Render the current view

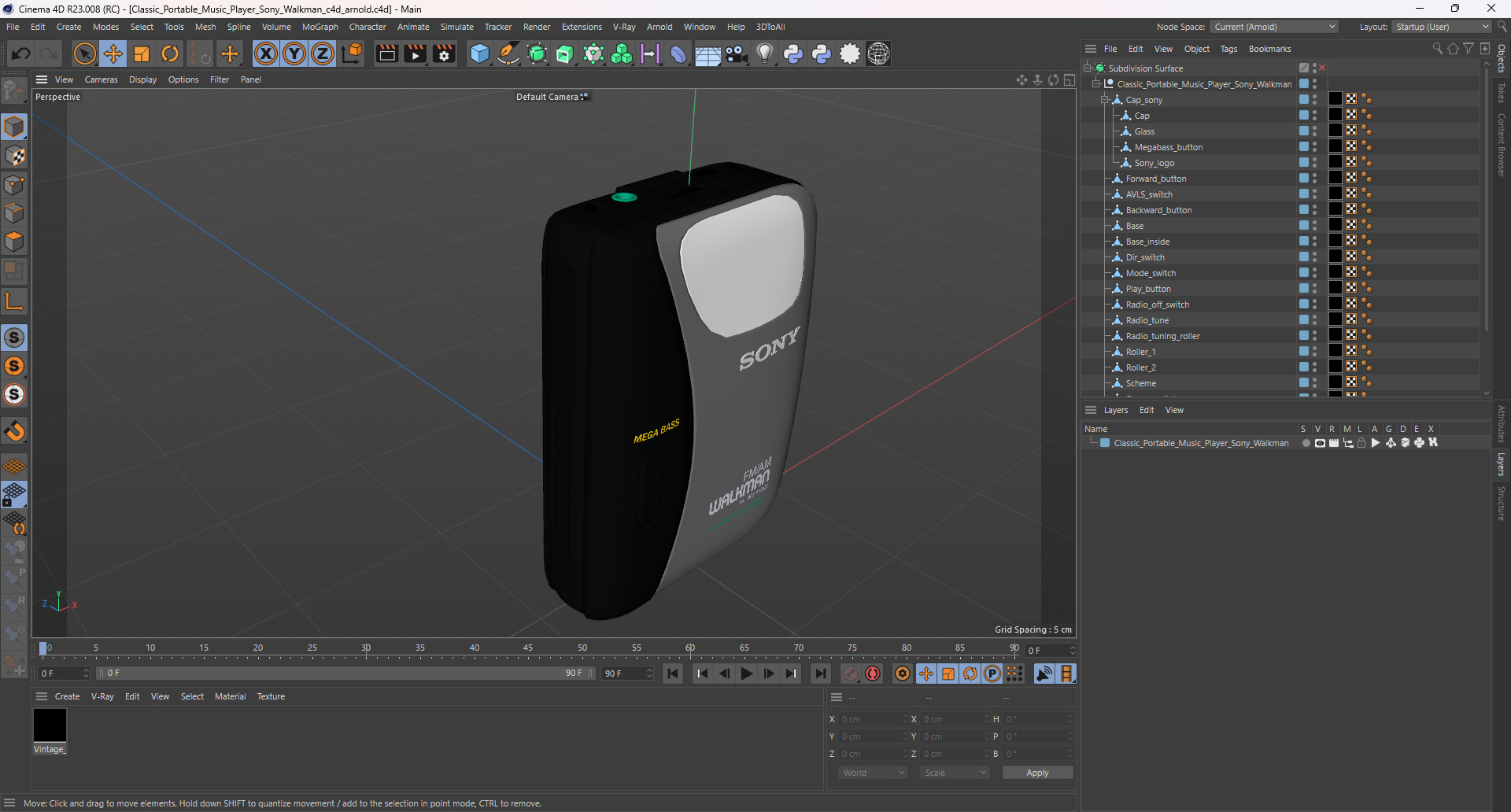pyautogui.click(x=386, y=54)
